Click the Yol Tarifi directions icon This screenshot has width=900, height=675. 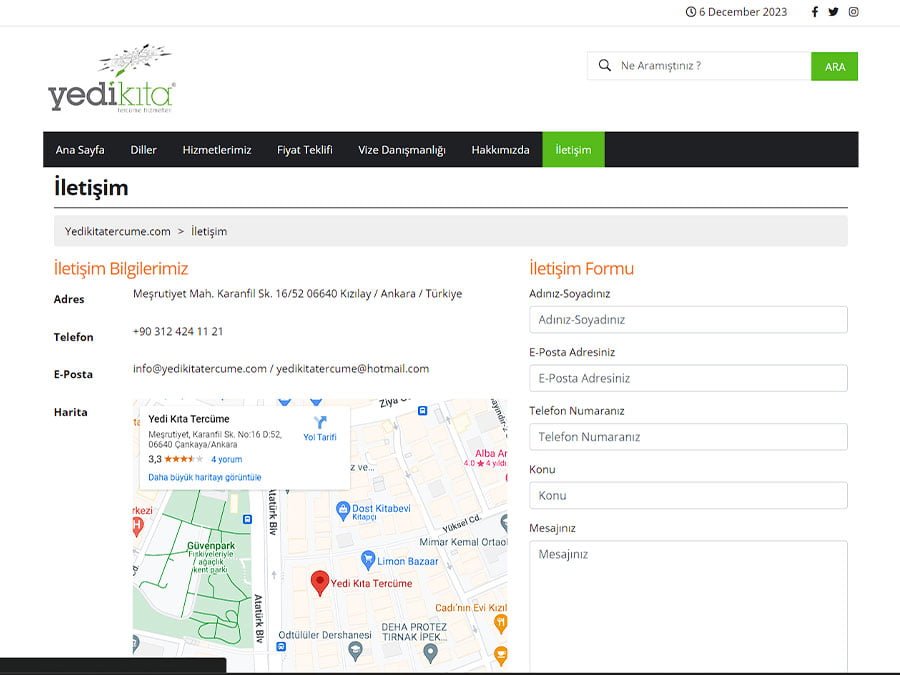[x=320, y=422]
